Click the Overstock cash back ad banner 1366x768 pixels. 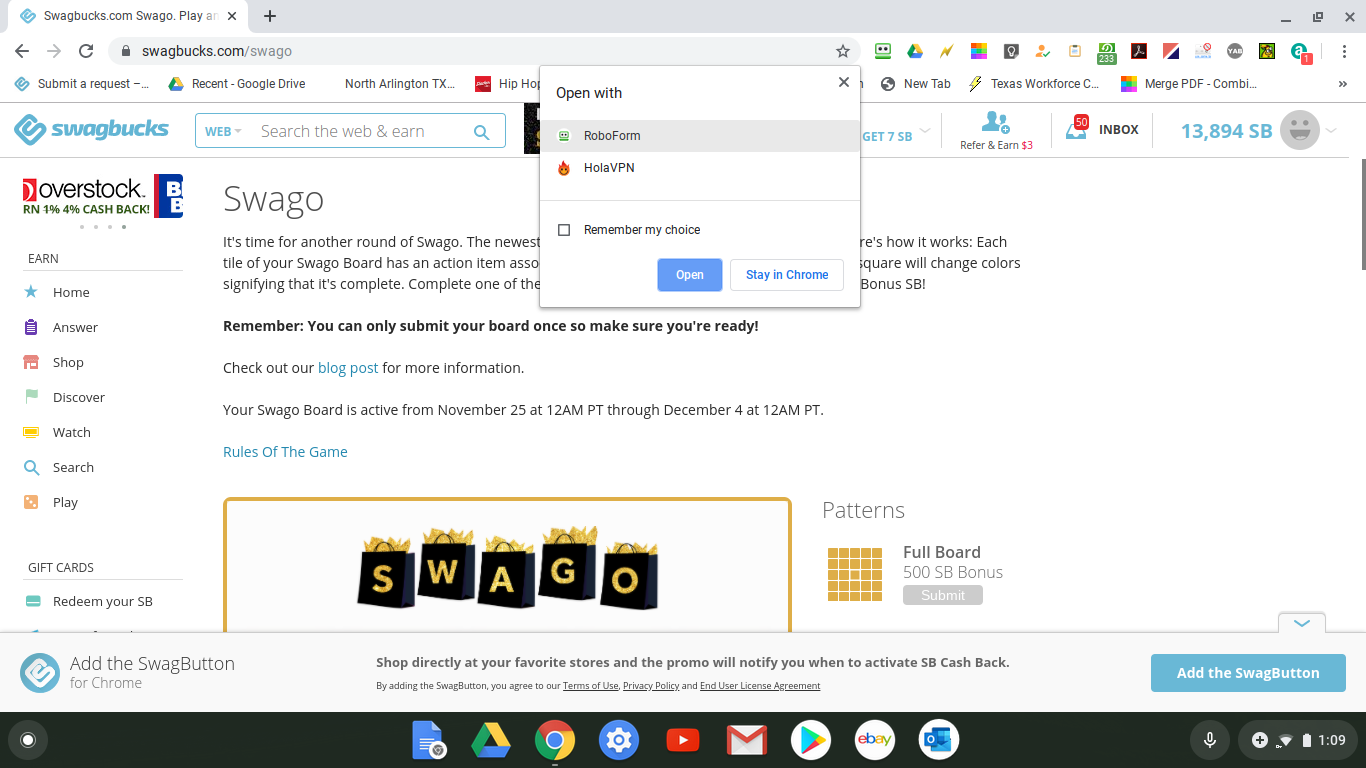click(102, 196)
